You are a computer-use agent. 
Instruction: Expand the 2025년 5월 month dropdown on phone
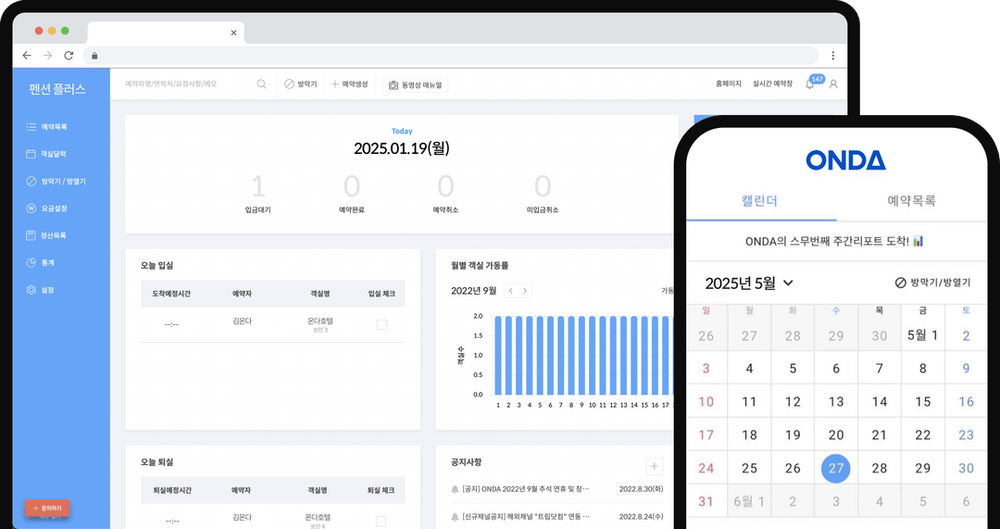coord(788,283)
